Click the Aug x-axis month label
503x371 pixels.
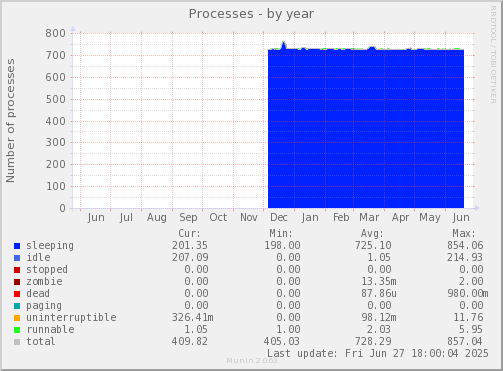point(157,218)
